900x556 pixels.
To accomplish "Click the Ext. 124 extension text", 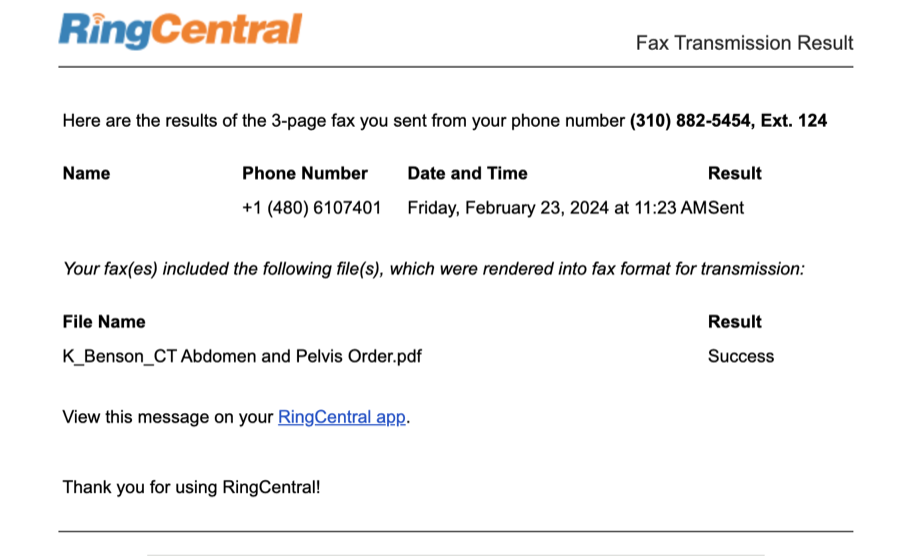I will [x=794, y=120].
